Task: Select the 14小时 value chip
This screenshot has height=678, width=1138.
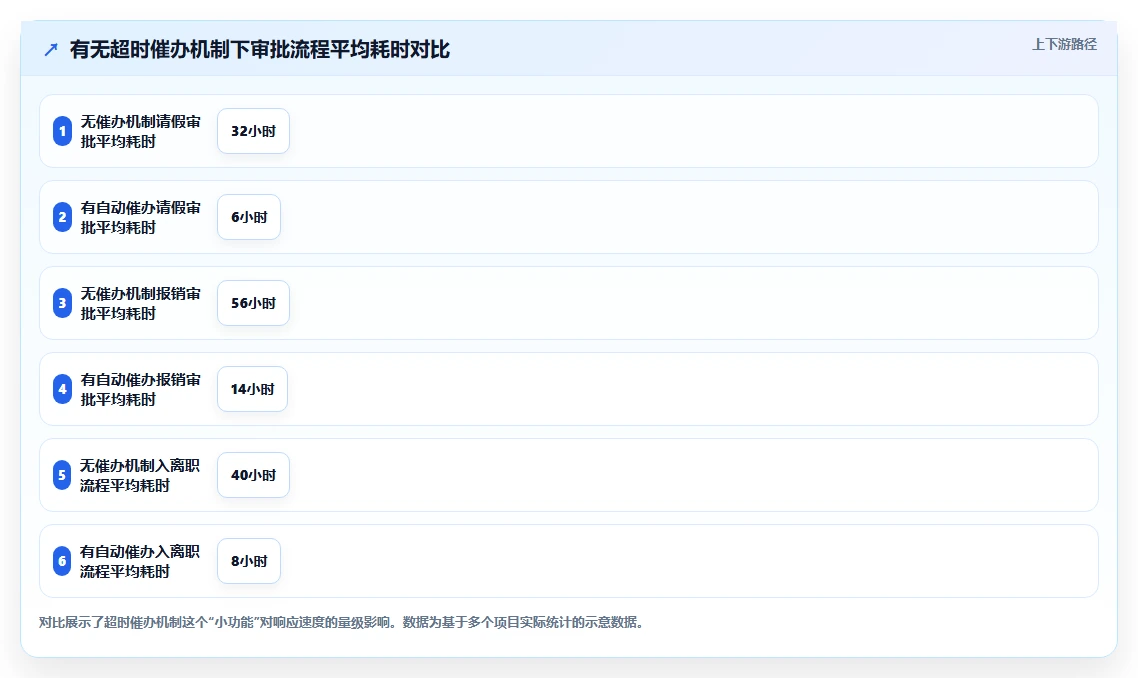Action: (x=253, y=389)
